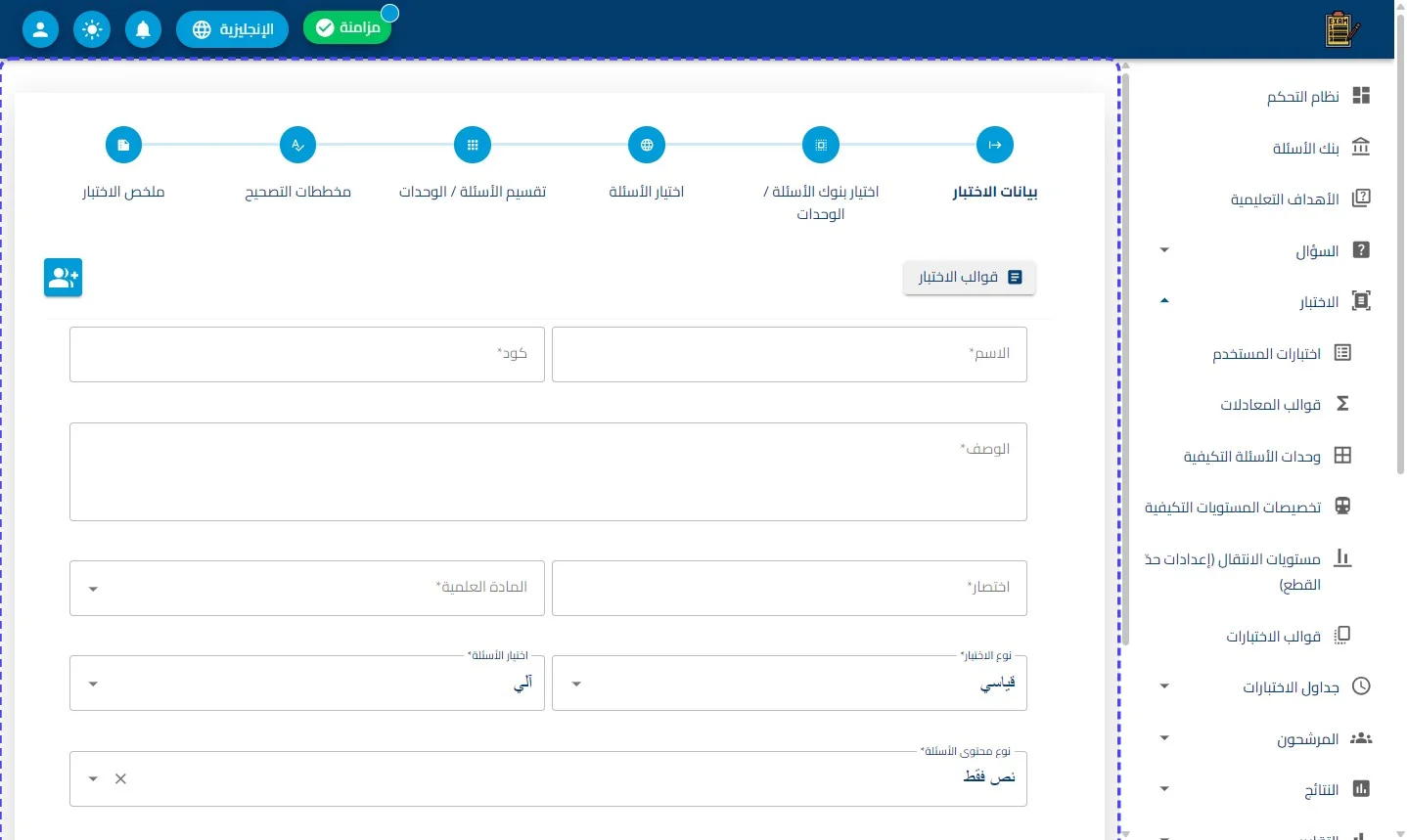Viewport: 1407px width, 840px height.
Task: Open اختبارات المستخدم list icon in the sidebar
Action: pos(1342,353)
